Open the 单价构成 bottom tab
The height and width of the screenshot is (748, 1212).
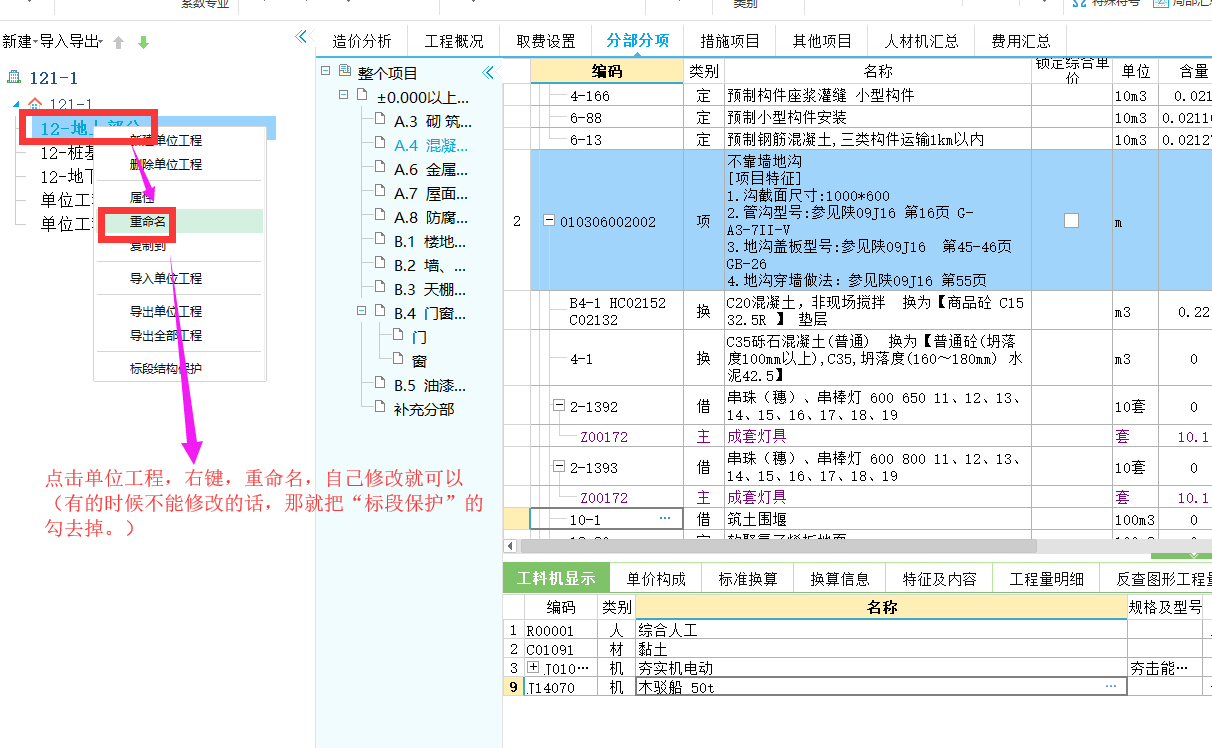click(x=656, y=578)
